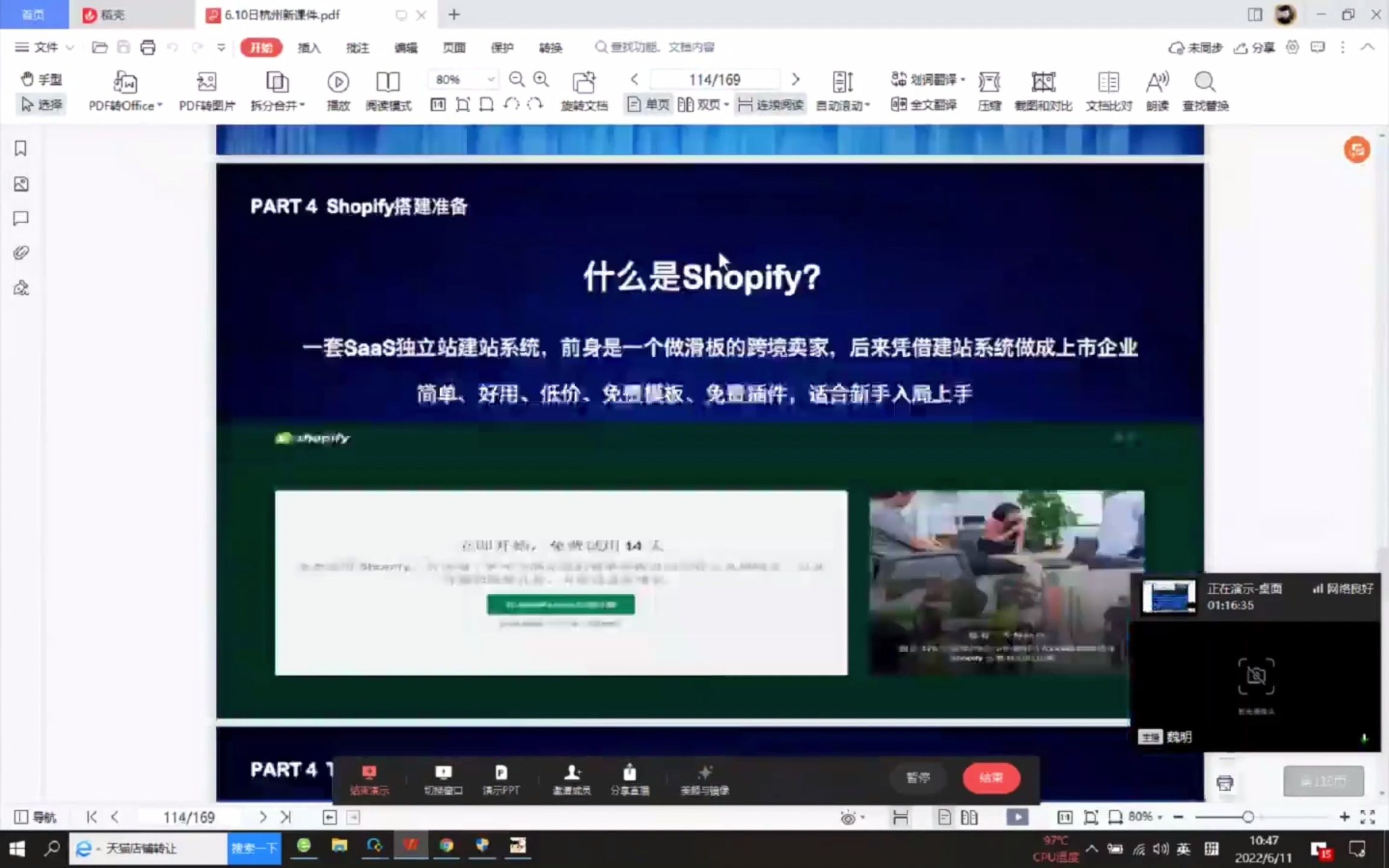Rotate document using rotate icon
The height and width of the screenshot is (868, 1389).
pyautogui.click(x=584, y=91)
